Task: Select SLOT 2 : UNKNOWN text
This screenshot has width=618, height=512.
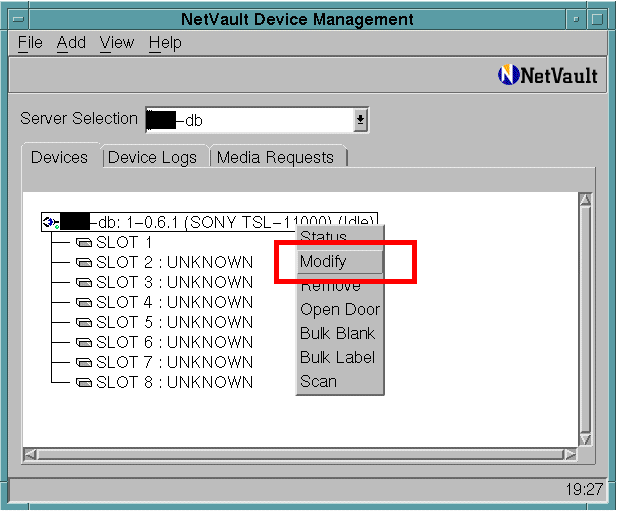Action: (x=174, y=263)
